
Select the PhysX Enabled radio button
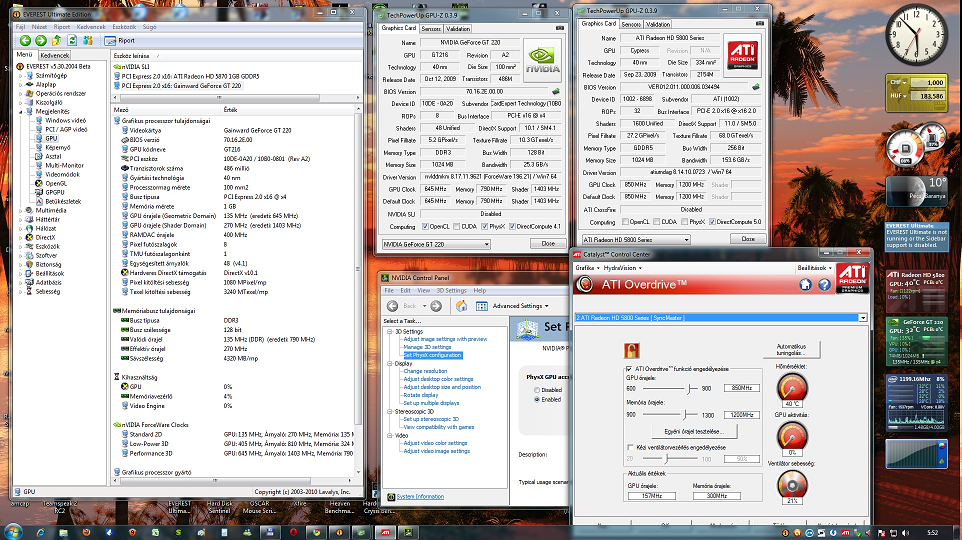click(x=537, y=399)
